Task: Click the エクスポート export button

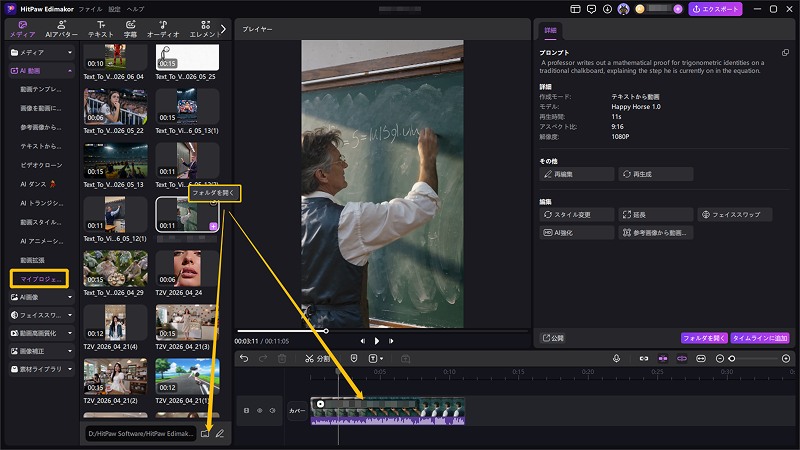Action: [715, 9]
